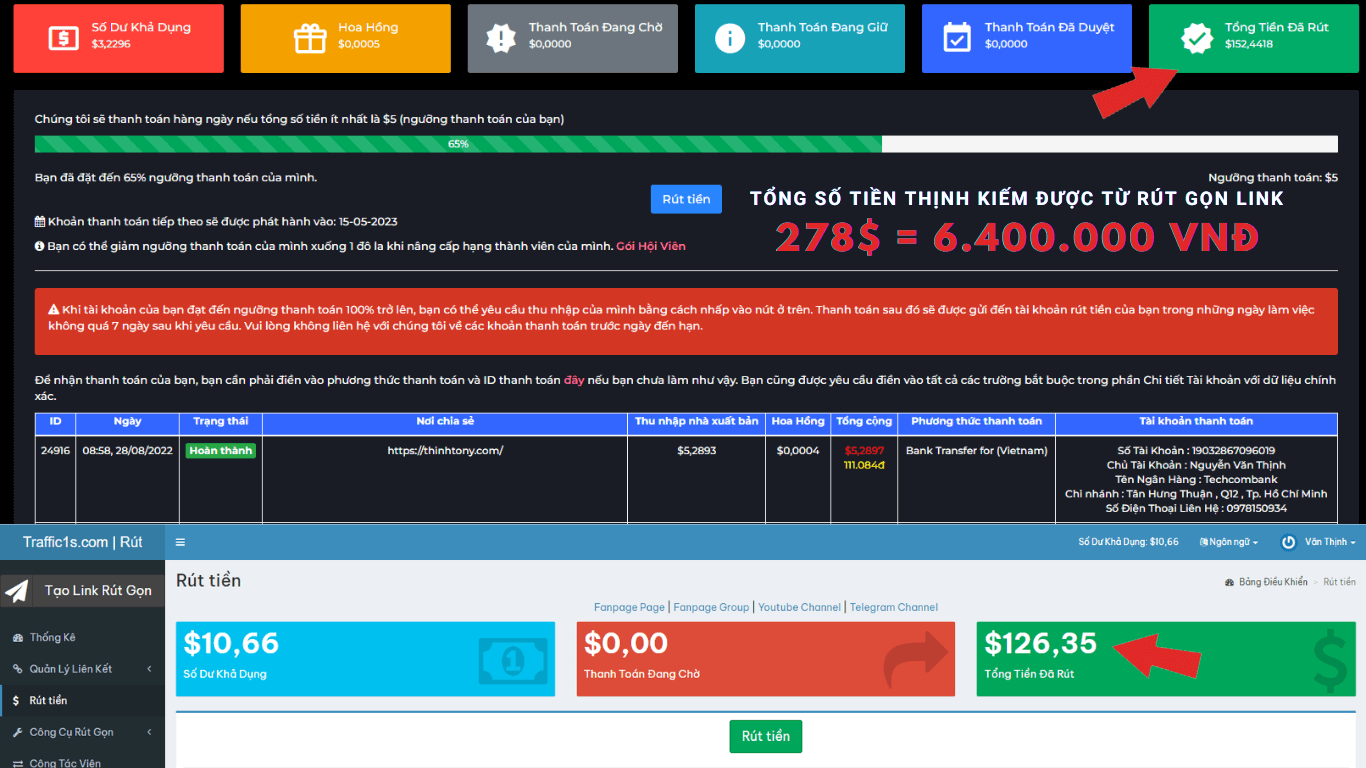This screenshot has height=768, width=1366.
Task: Open the Ngôn ngữ language dropdown
Action: [x=1228, y=542]
